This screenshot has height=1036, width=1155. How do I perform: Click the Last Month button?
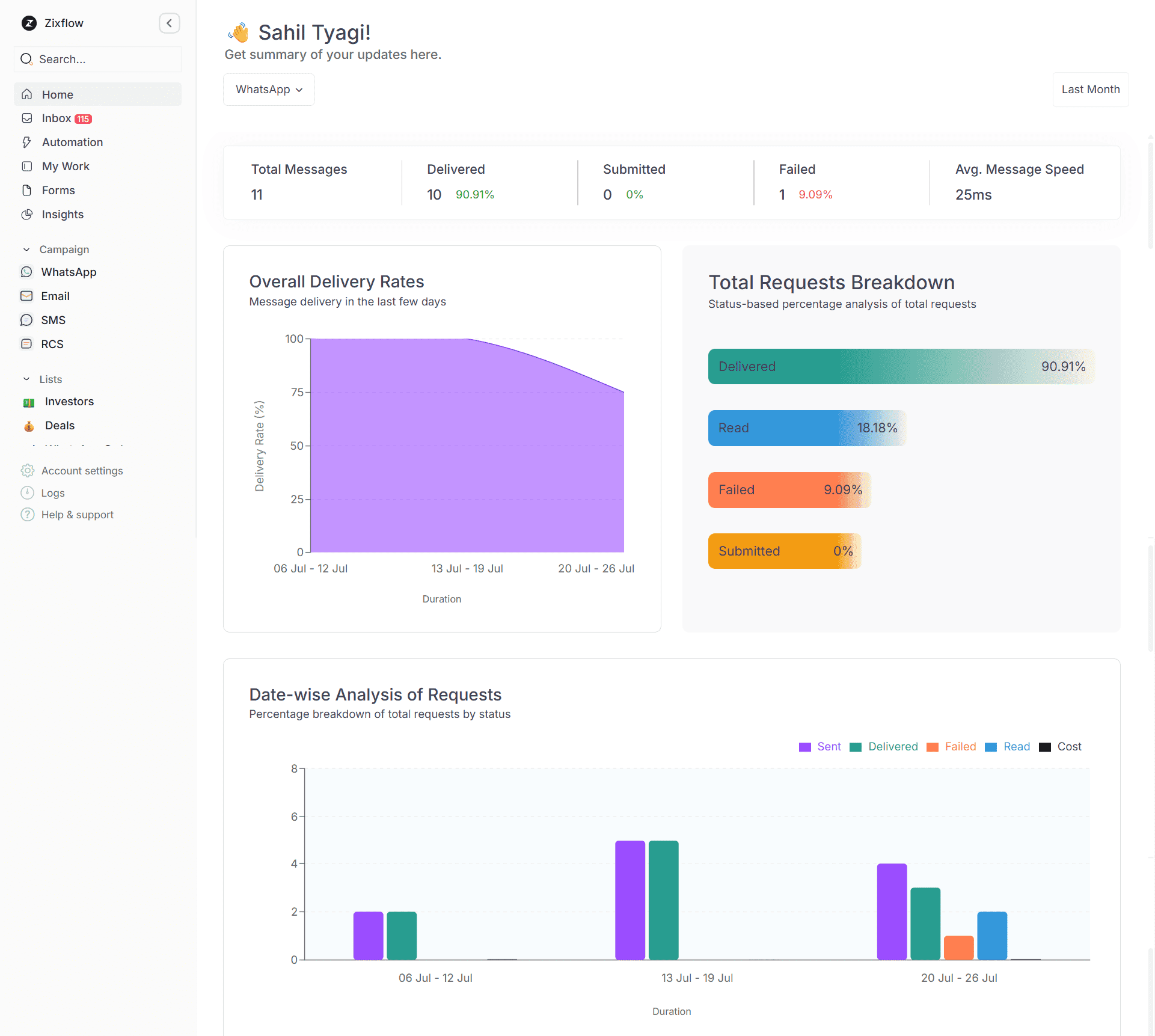point(1090,89)
